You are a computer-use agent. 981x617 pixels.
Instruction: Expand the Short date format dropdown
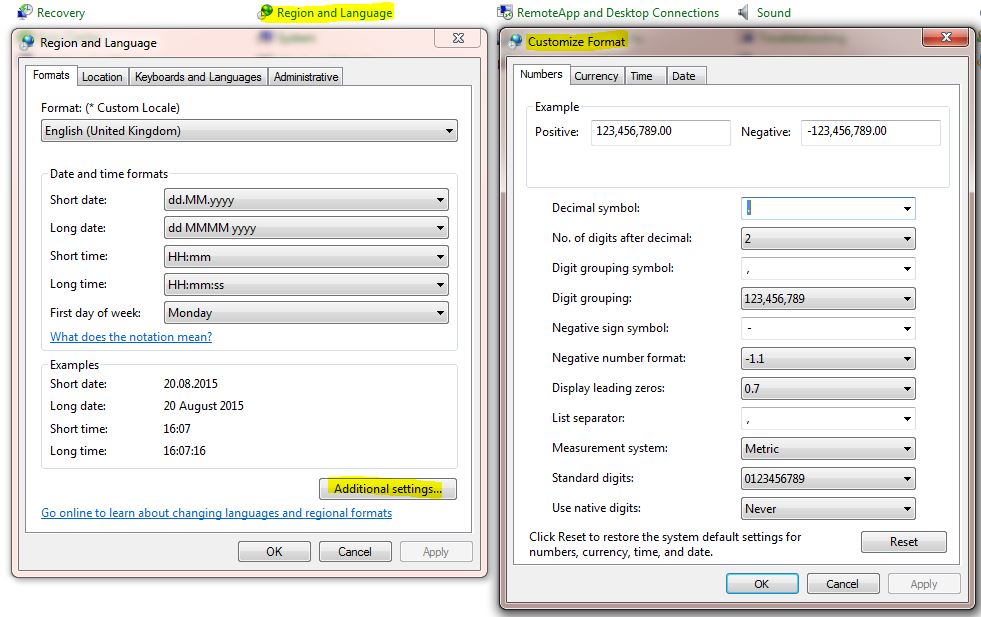306,200
